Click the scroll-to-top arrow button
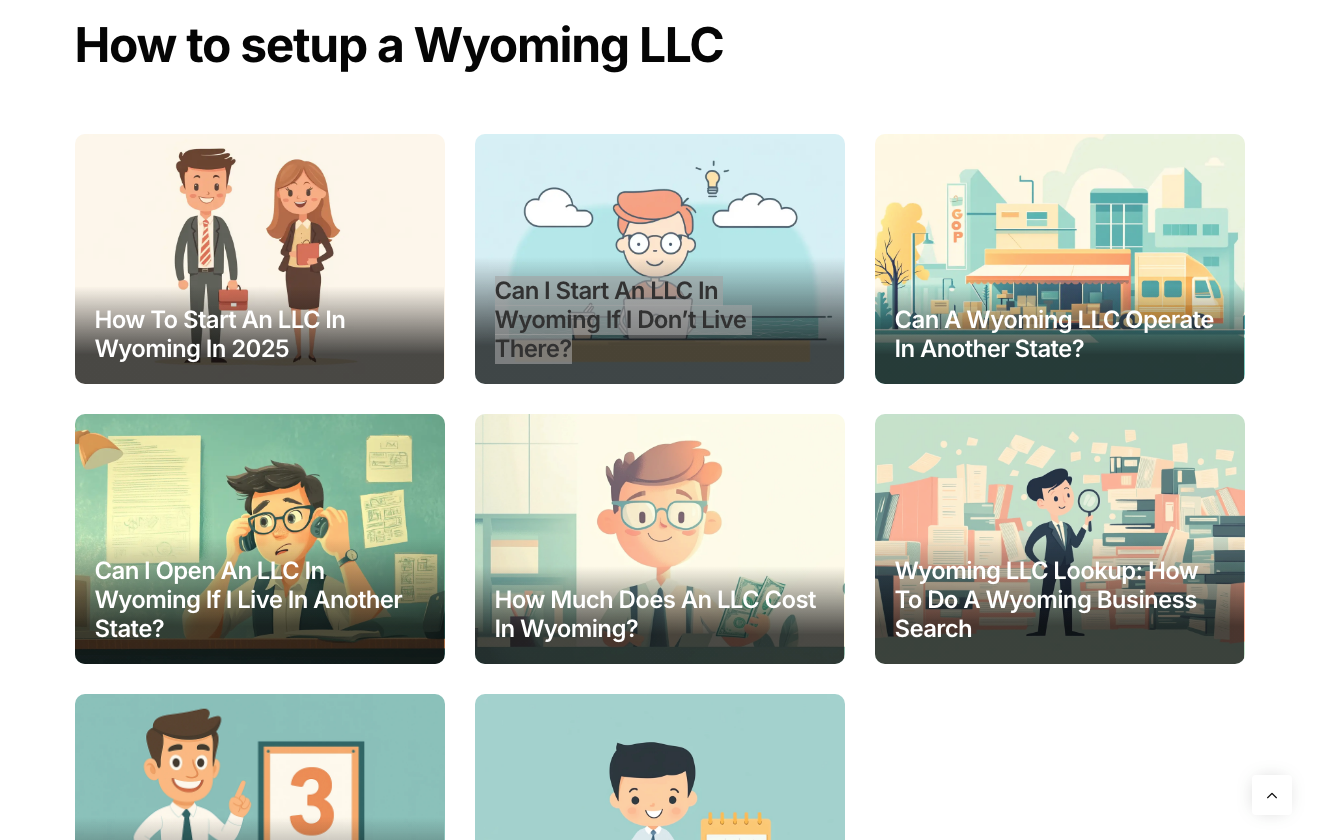This screenshot has height=840, width=1318. click(1271, 795)
